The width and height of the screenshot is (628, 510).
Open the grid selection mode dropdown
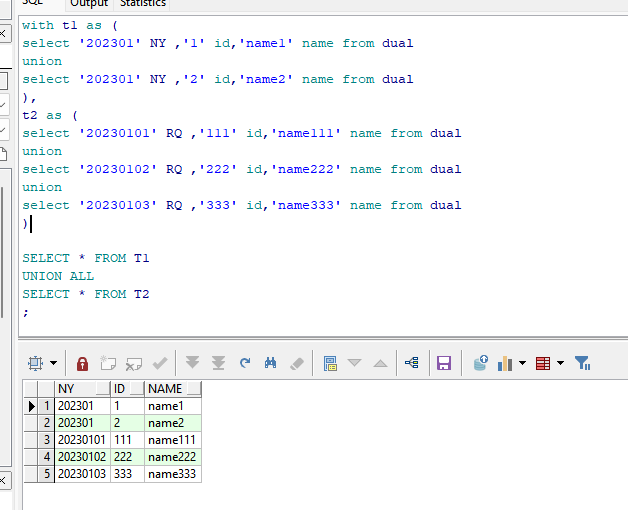(53, 363)
